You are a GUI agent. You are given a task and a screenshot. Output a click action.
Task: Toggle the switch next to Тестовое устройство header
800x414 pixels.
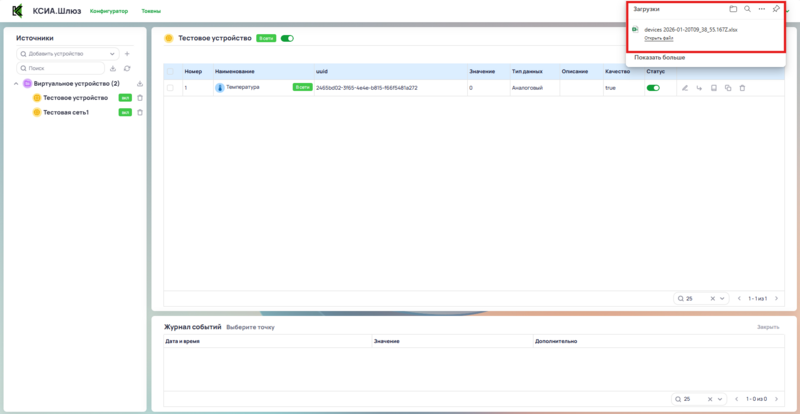287,38
